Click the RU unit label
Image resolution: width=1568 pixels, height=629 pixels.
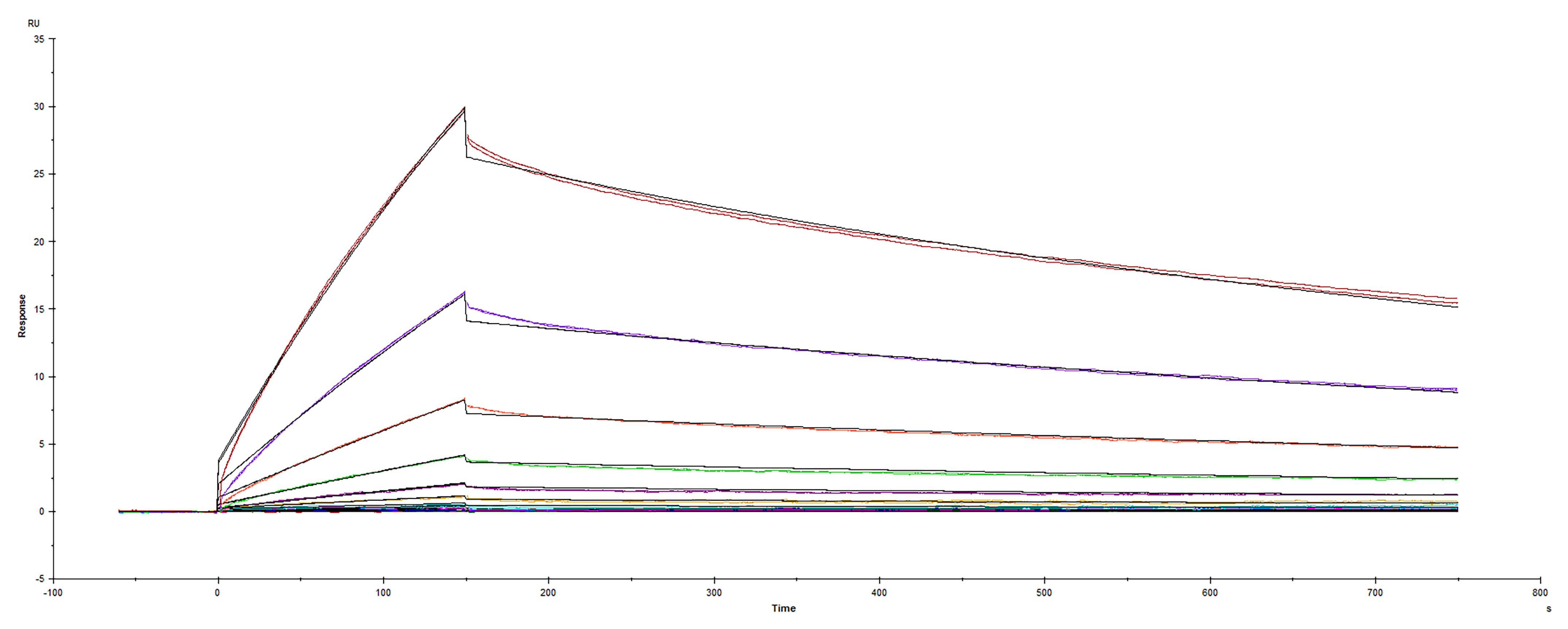34,23
